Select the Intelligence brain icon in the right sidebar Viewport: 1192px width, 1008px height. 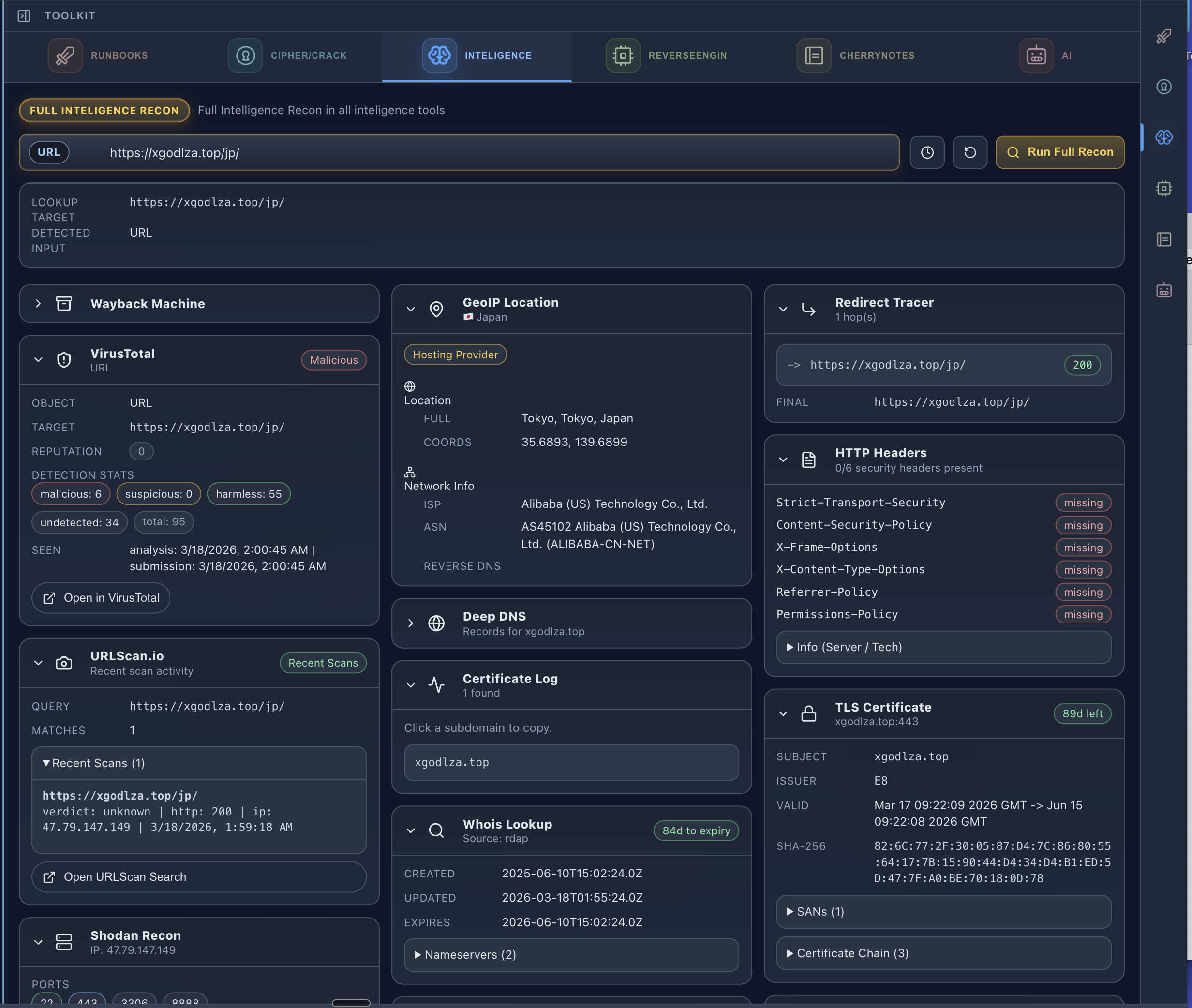click(x=1163, y=137)
